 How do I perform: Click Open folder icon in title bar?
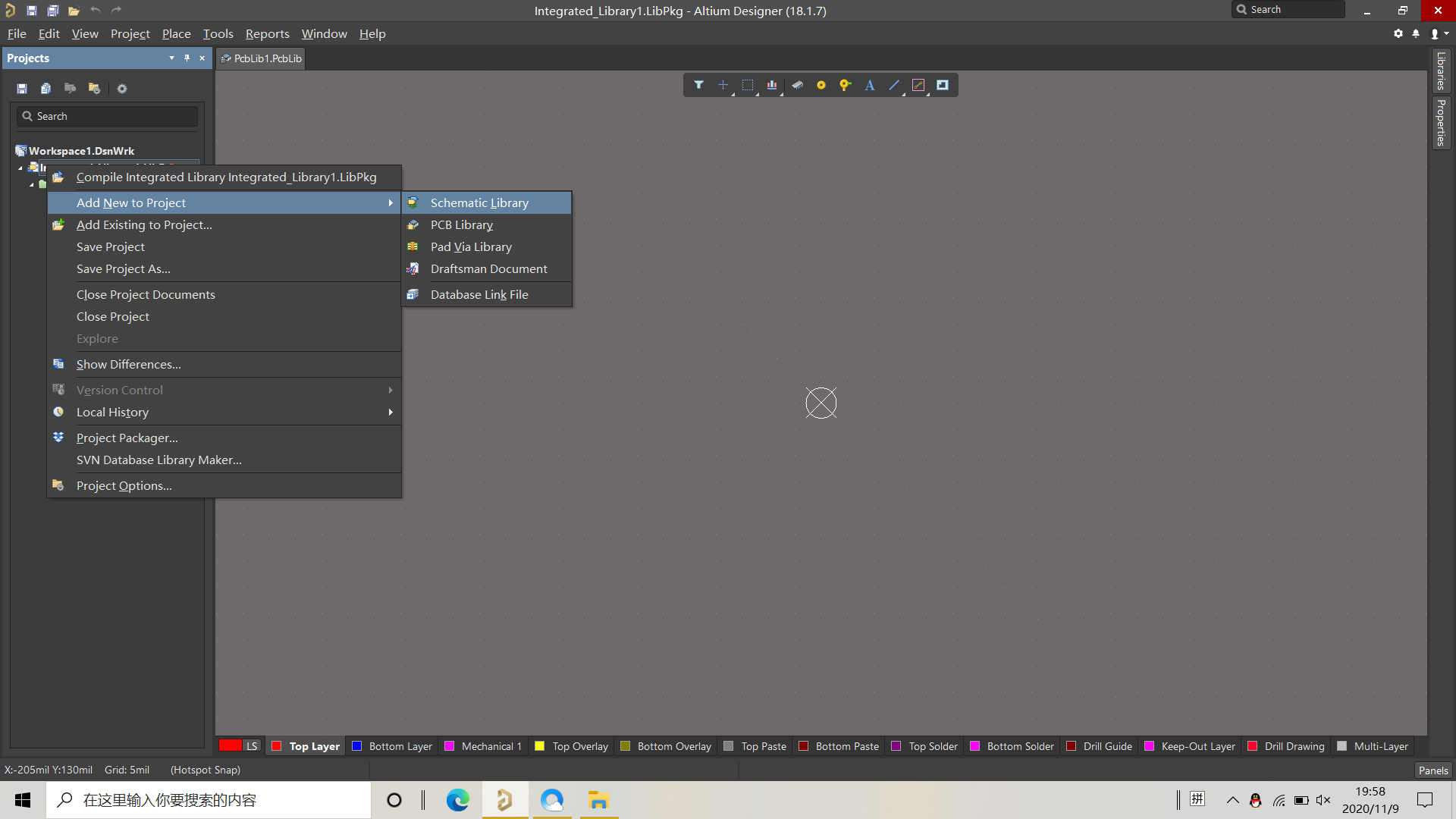point(74,11)
